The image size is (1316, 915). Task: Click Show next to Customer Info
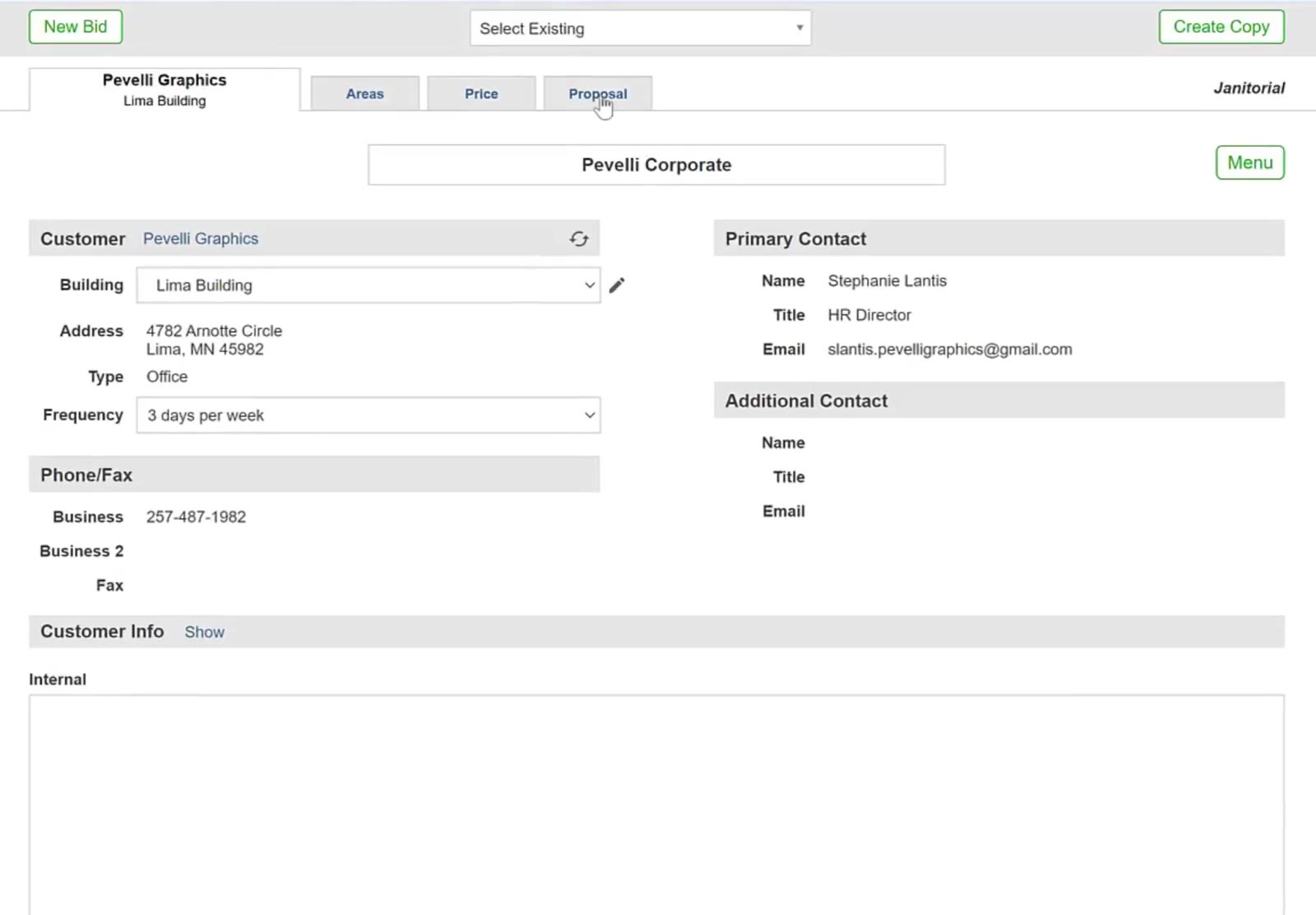click(204, 632)
